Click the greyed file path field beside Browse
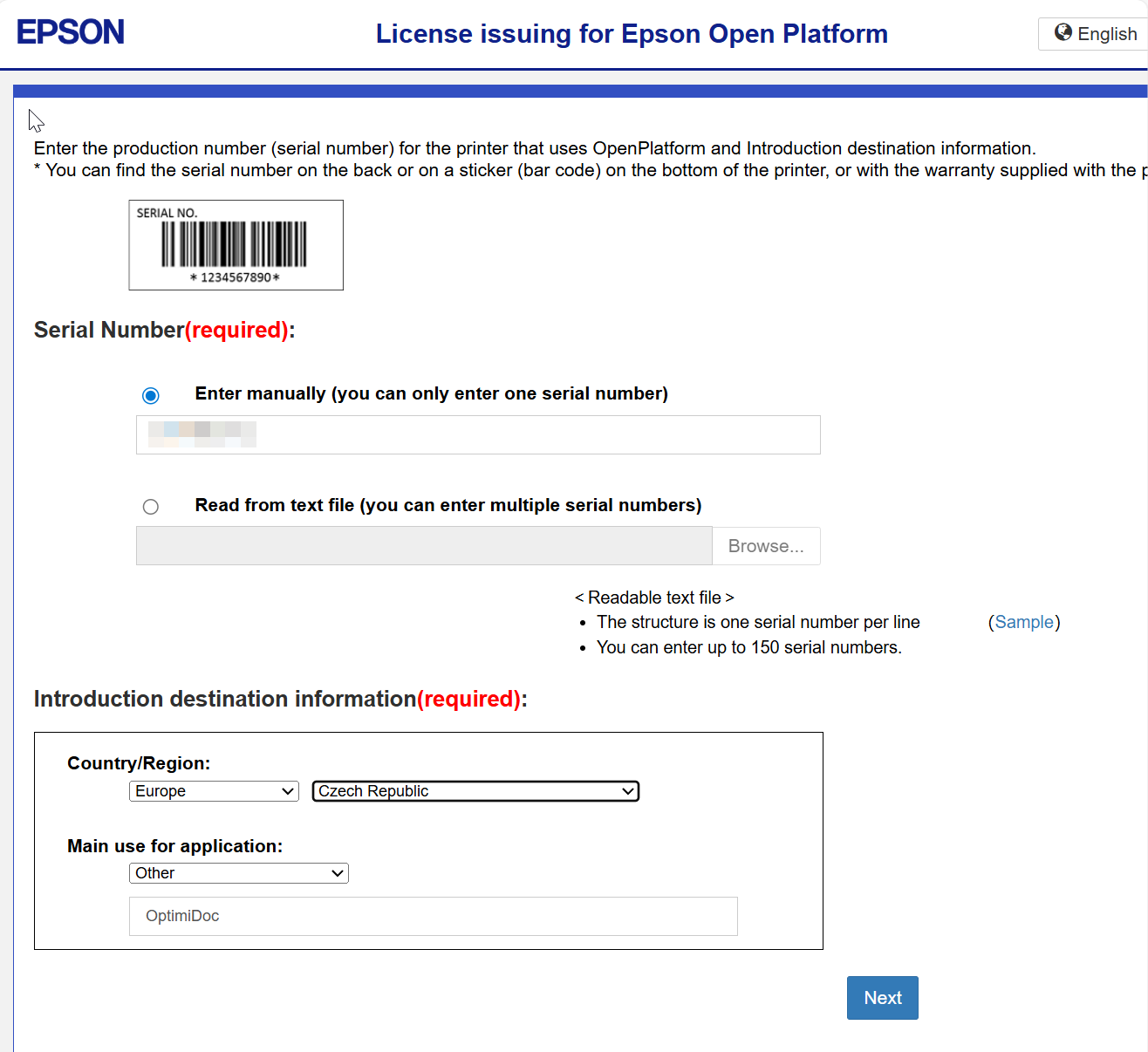 (x=424, y=546)
